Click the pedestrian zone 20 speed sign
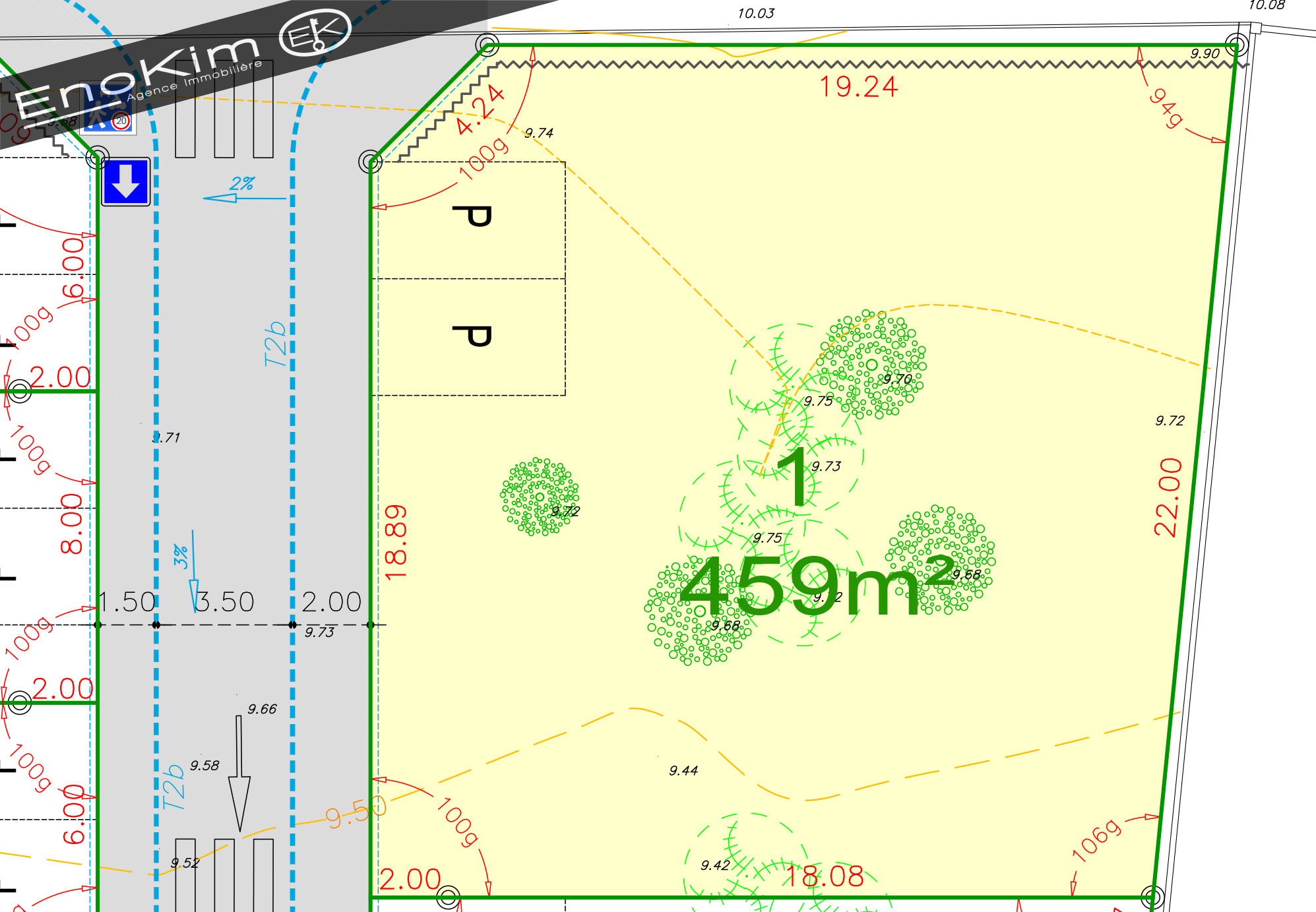 point(108,109)
